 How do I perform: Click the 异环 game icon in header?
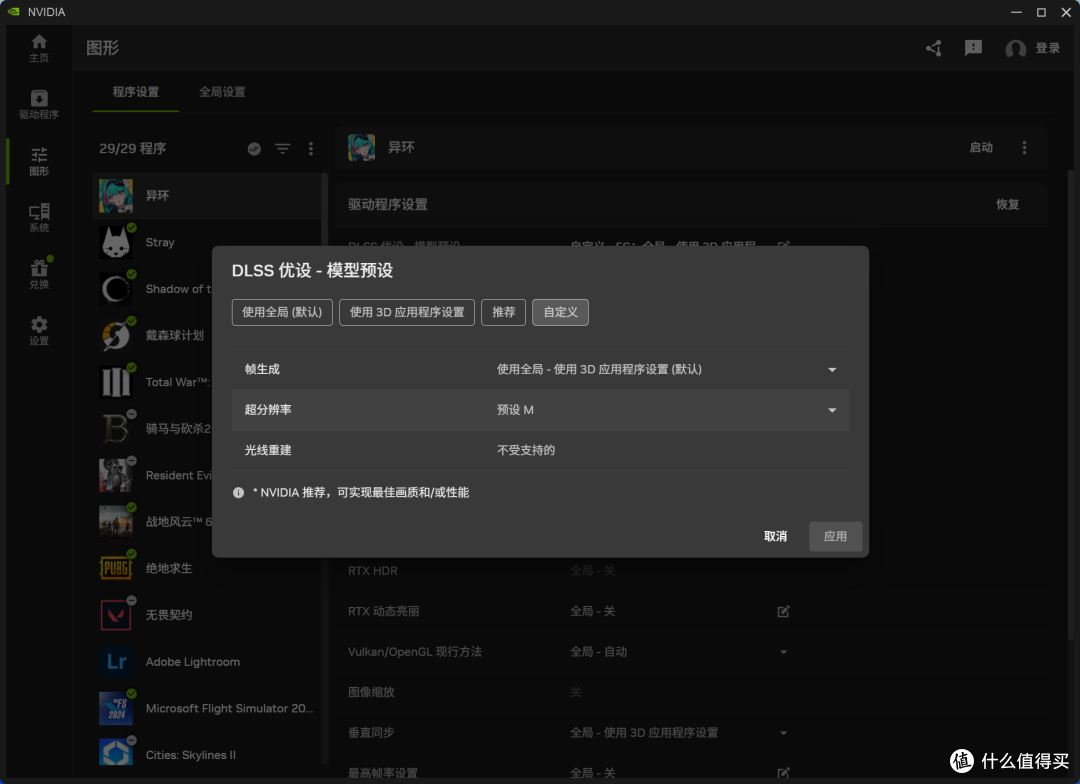[362, 147]
